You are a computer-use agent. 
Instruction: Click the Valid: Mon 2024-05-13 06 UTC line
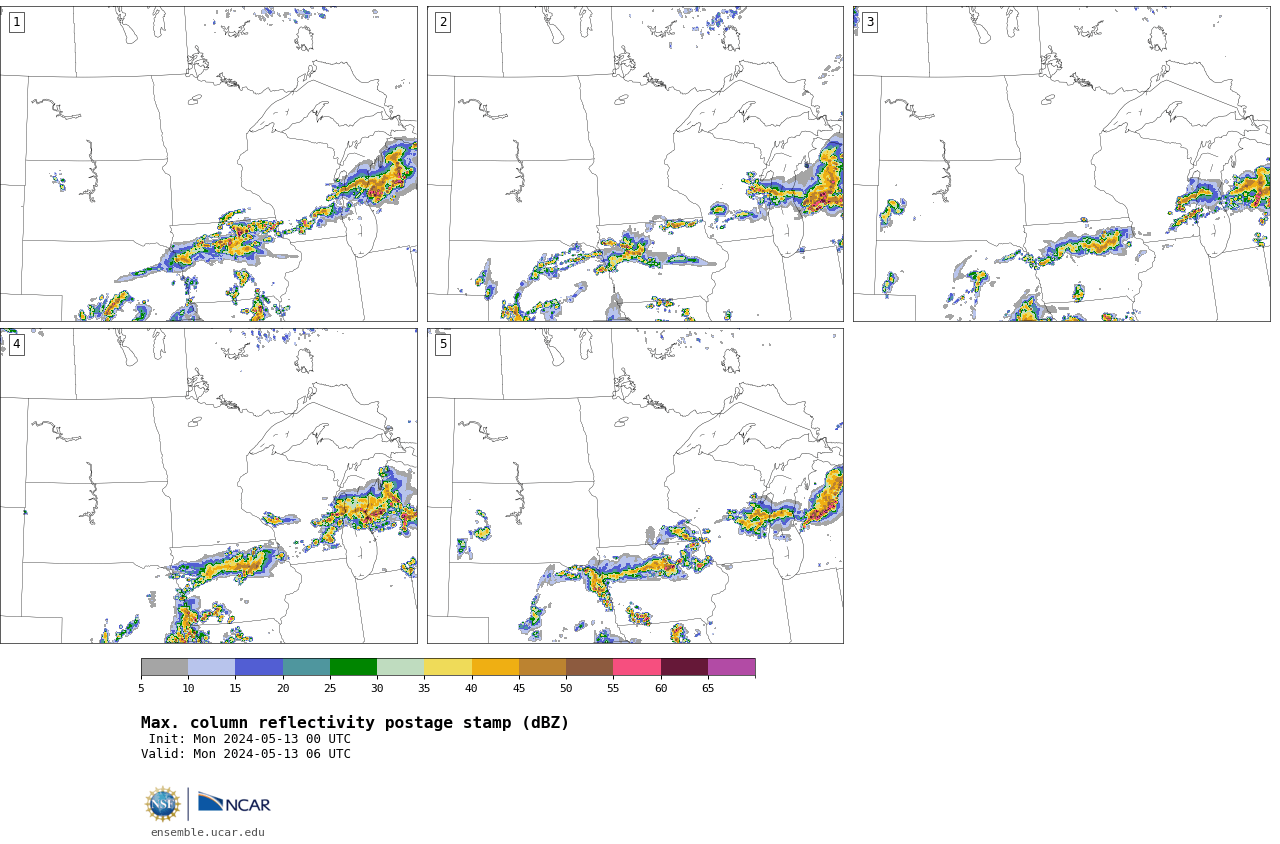click(246, 754)
